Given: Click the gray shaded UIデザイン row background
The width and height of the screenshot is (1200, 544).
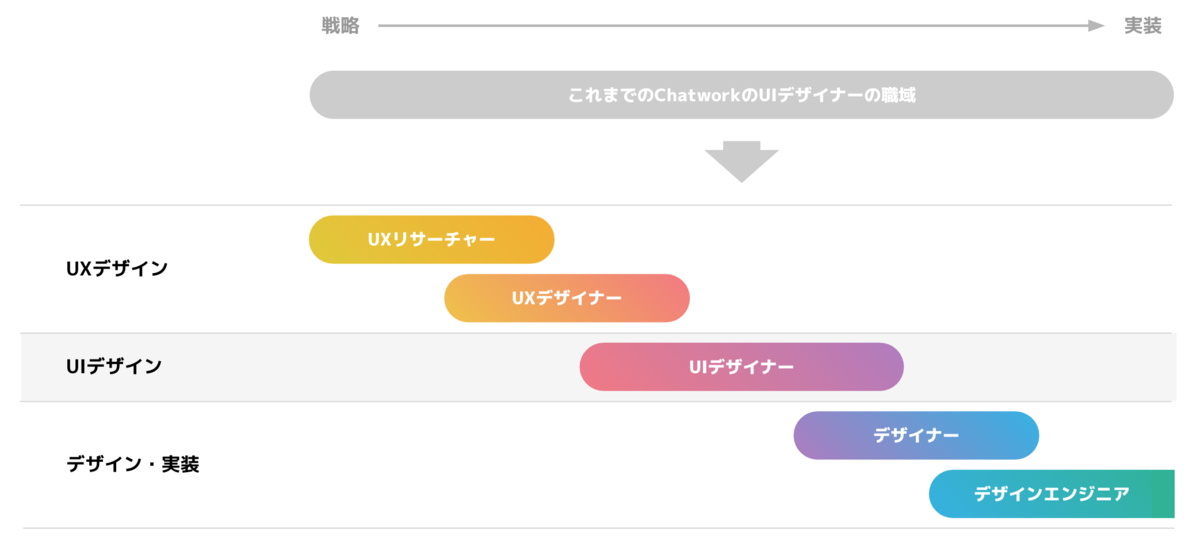Looking at the screenshot, I should [x=597, y=367].
